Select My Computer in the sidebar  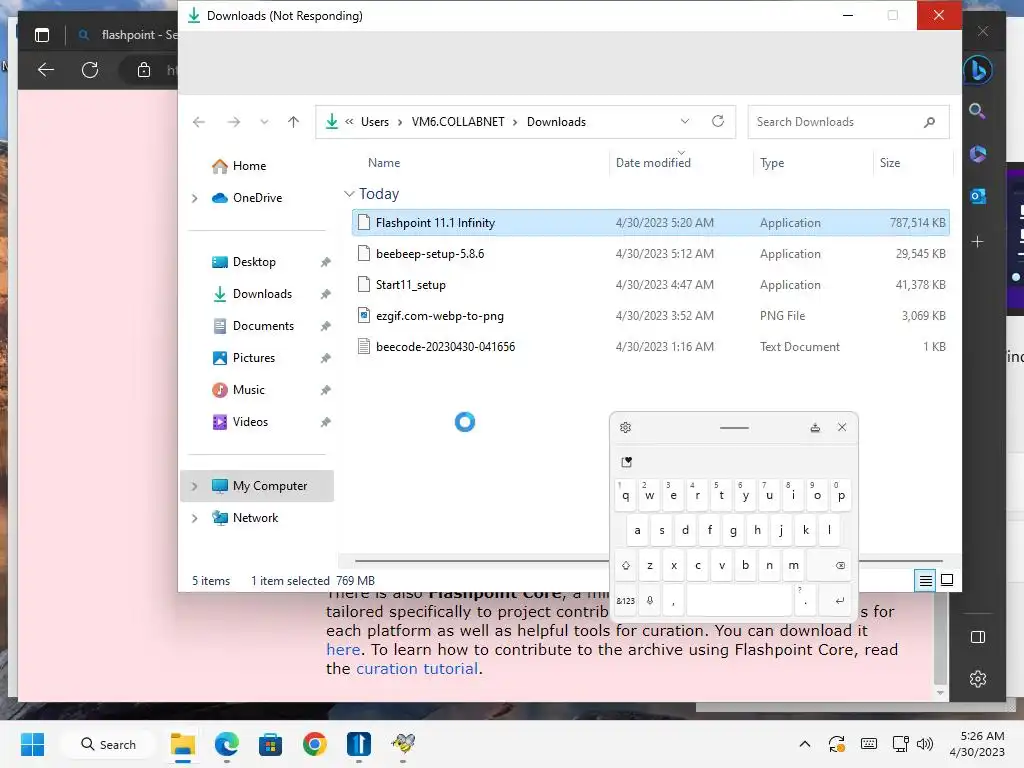pos(270,486)
